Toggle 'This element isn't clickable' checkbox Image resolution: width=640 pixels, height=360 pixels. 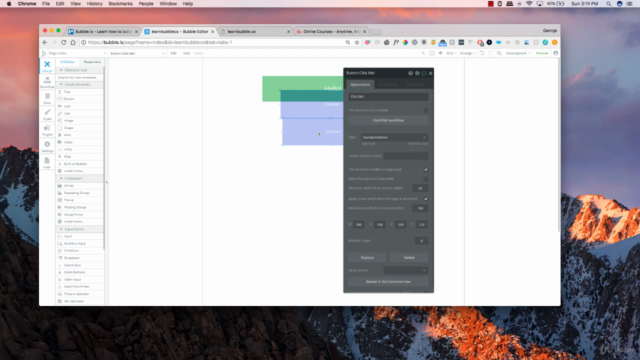pos(426,110)
